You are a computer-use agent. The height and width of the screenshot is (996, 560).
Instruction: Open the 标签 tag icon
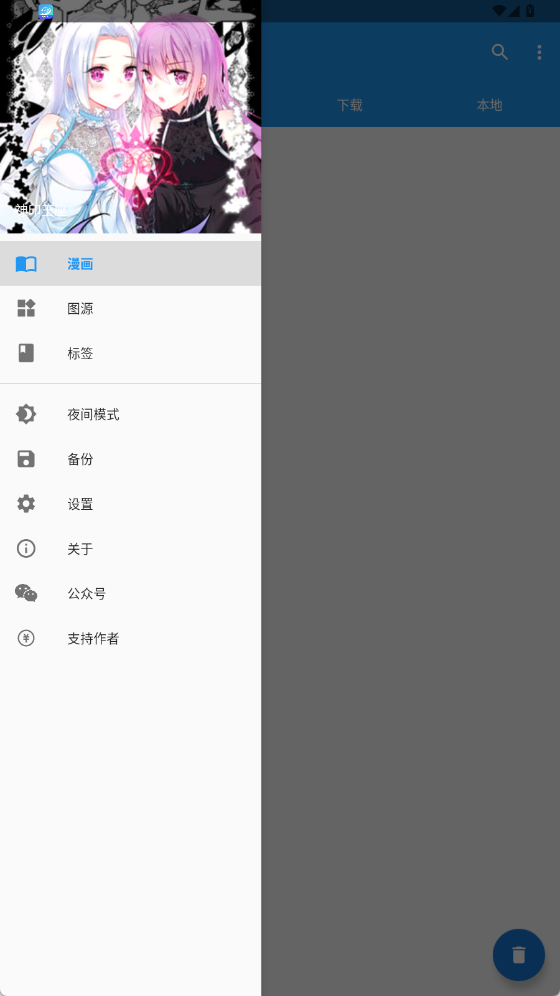26,353
